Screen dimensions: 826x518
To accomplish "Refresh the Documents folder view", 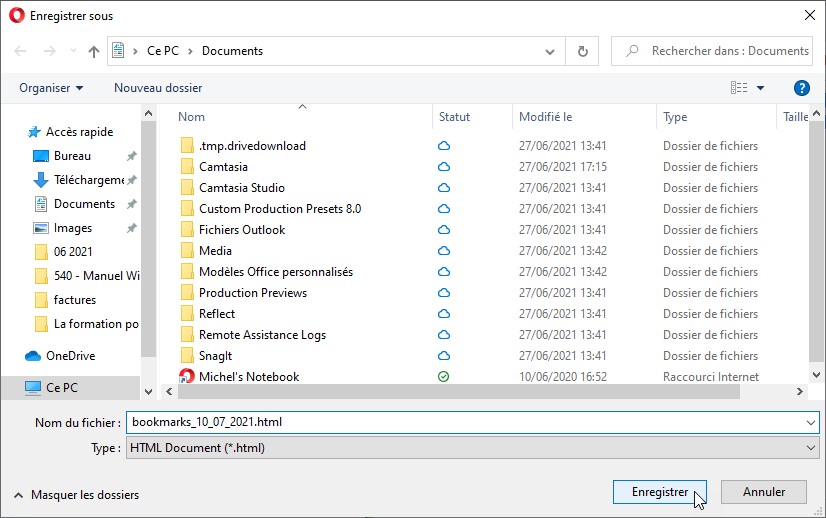I will [x=582, y=51].
